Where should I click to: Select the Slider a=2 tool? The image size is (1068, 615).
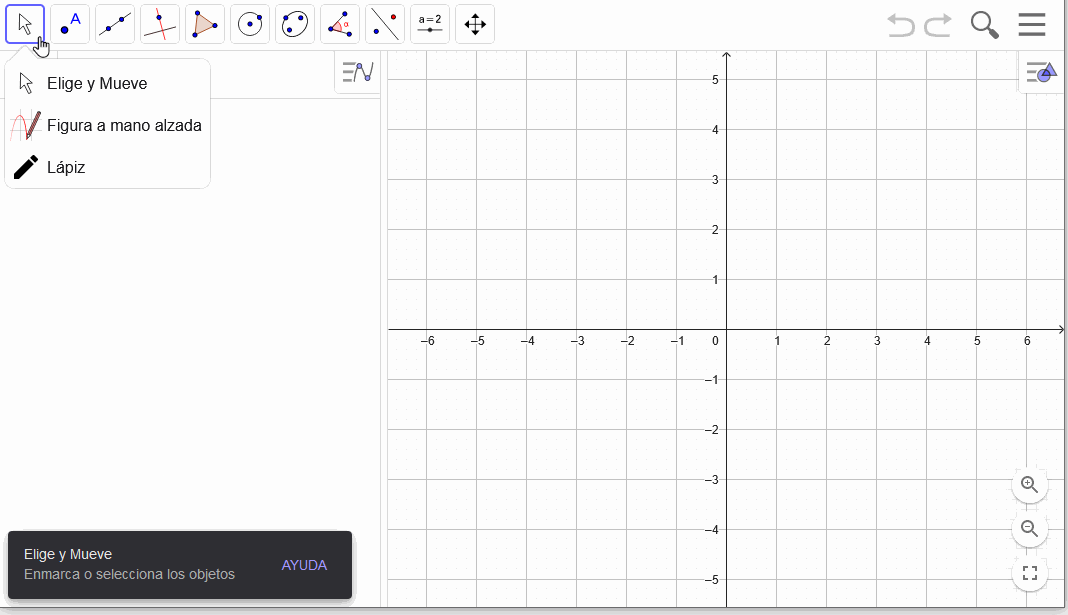point(430,24)
